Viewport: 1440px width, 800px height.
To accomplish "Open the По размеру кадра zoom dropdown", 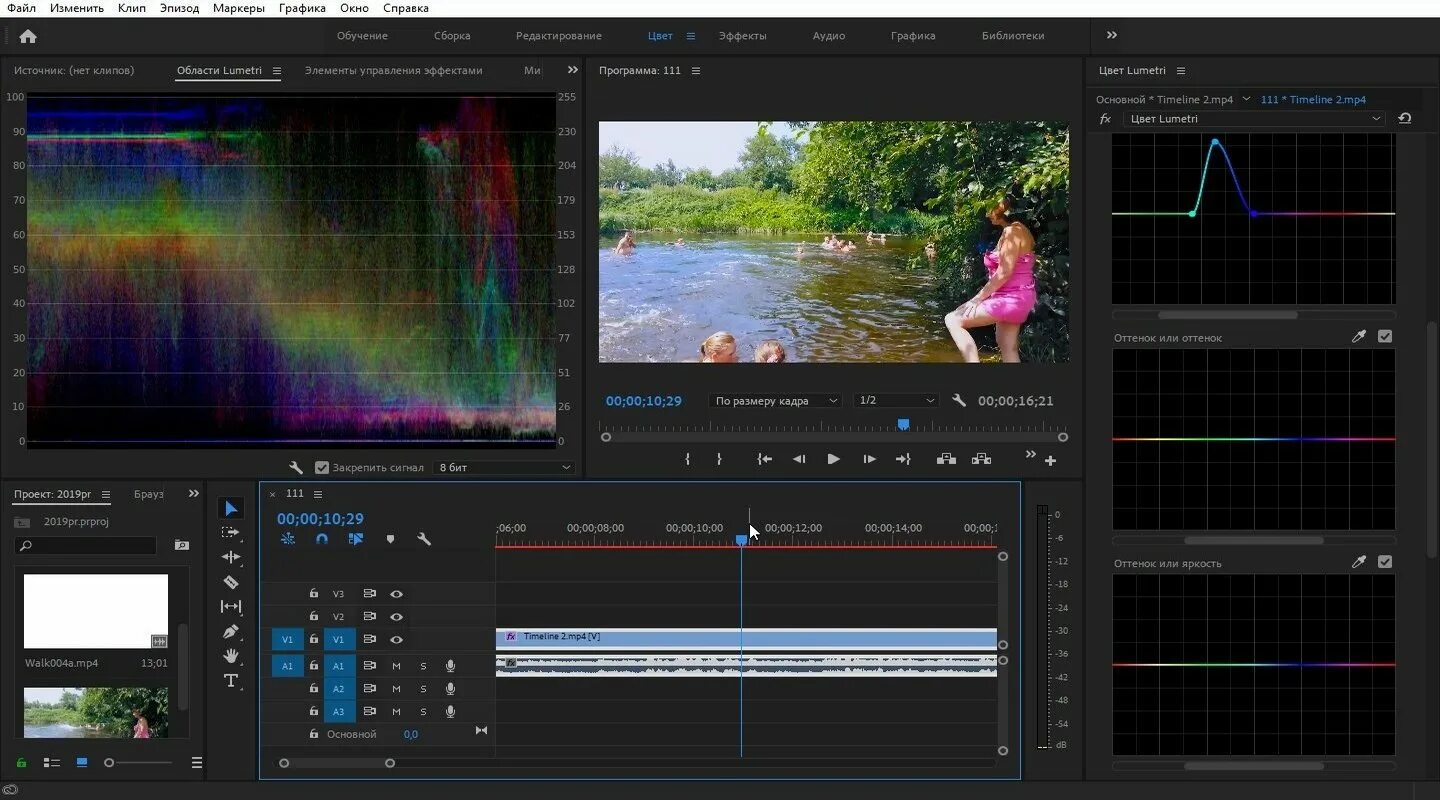I will (x=776, y=401).
